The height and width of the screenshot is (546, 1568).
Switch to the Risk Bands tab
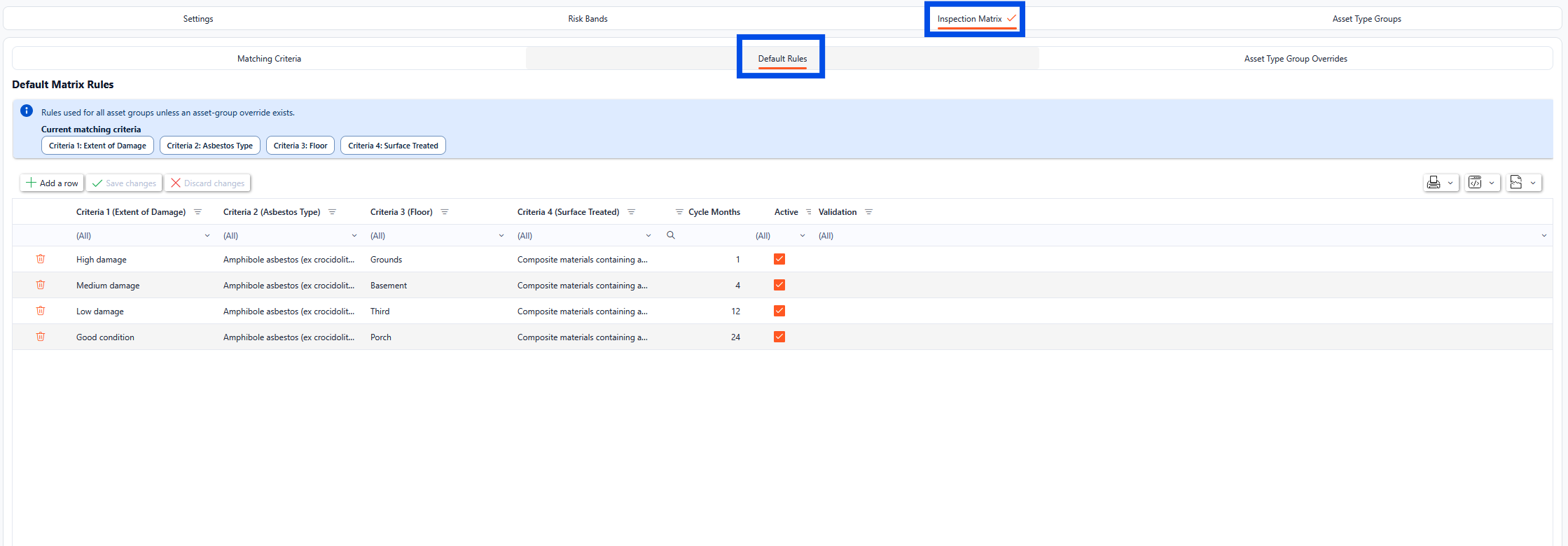point(588,19)
